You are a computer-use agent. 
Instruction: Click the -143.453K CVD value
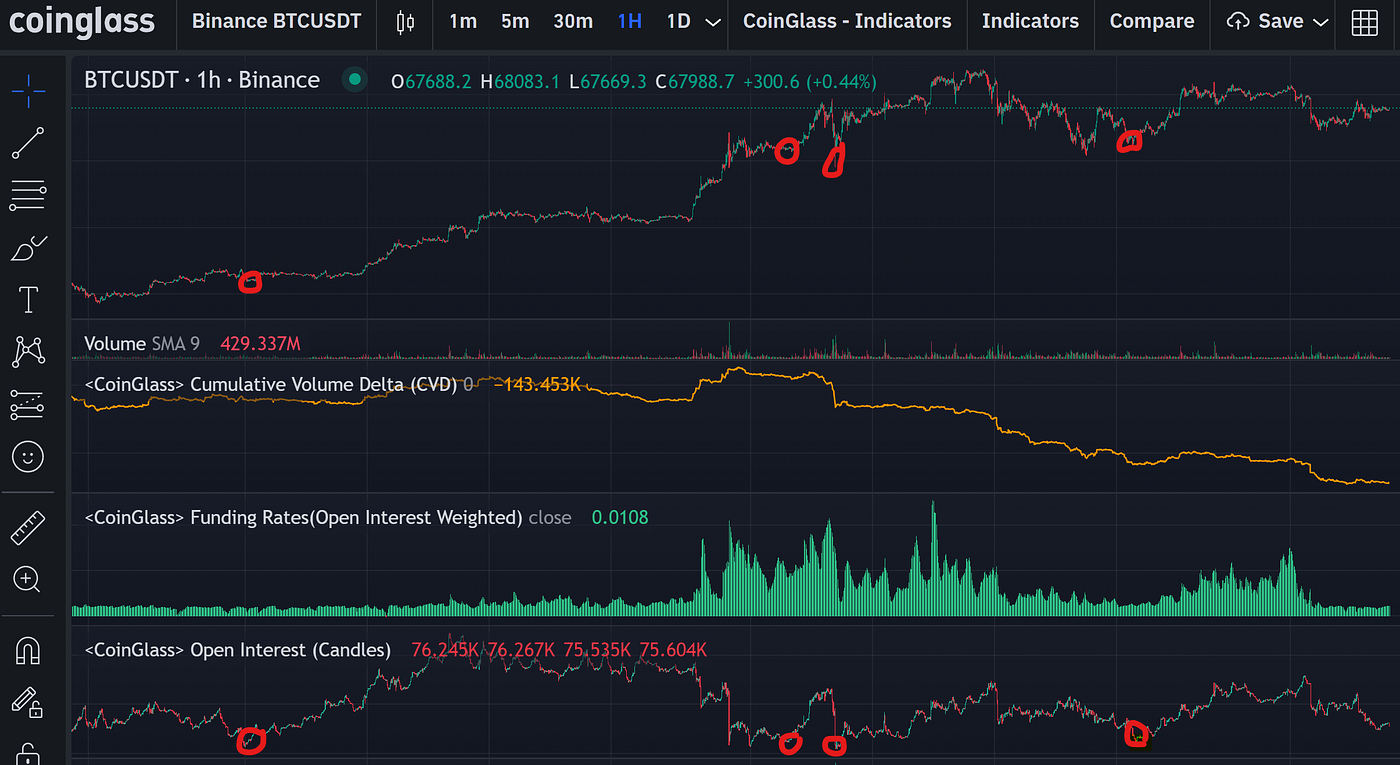click(x=537, y=384)
